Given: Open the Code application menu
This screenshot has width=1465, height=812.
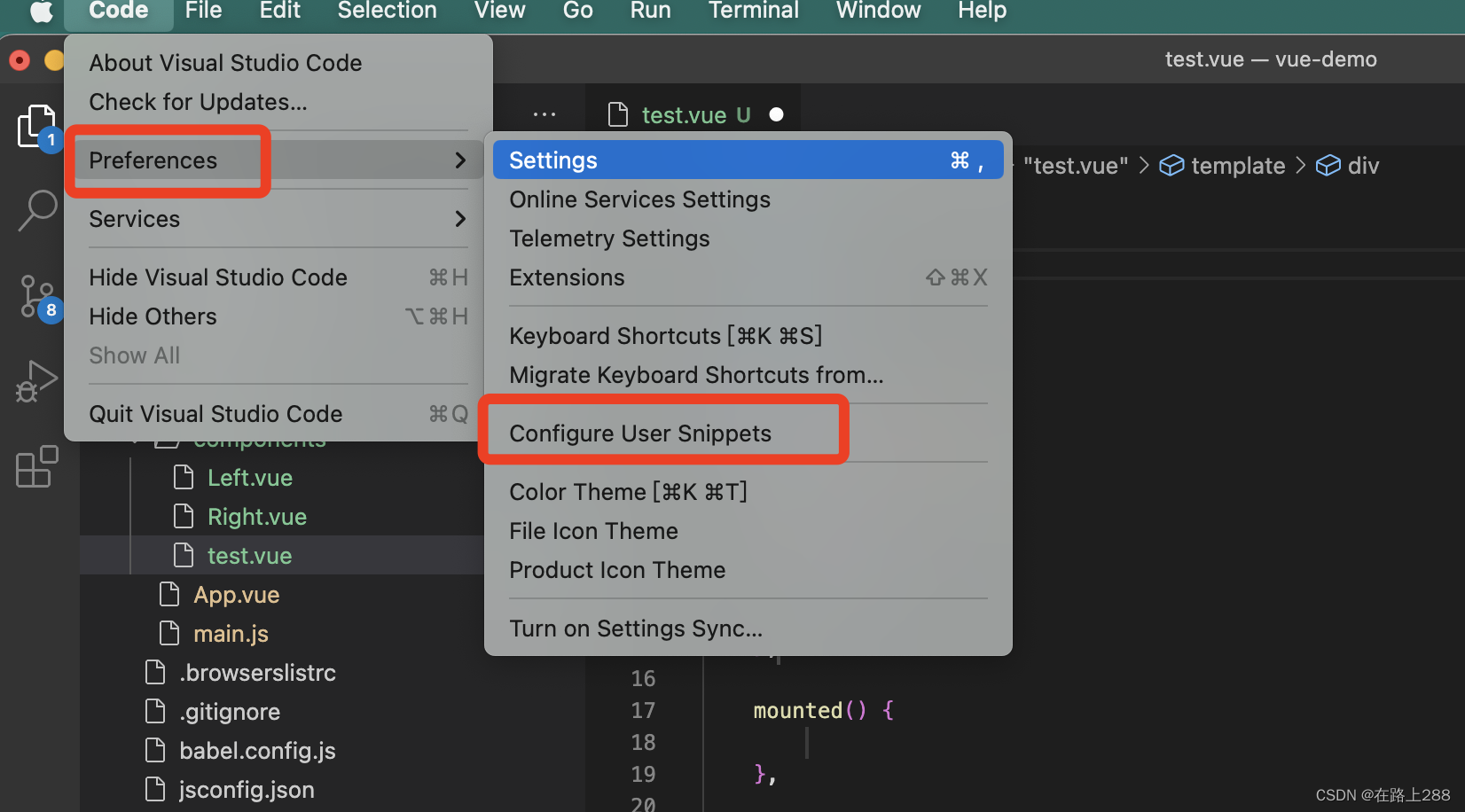Looking at the screenshot, I should [119, 11].
